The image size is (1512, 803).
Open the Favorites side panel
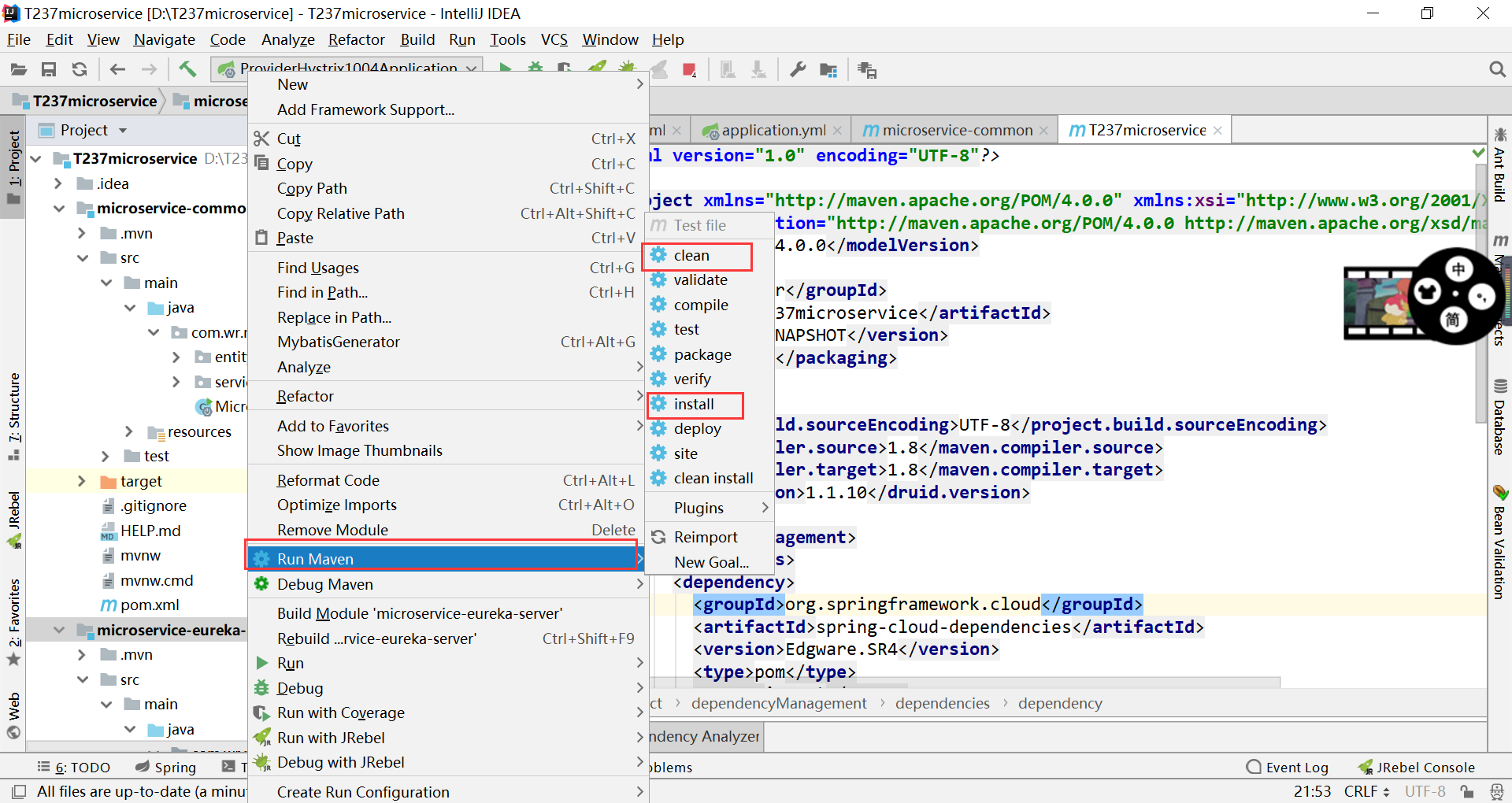pos(14,622)
